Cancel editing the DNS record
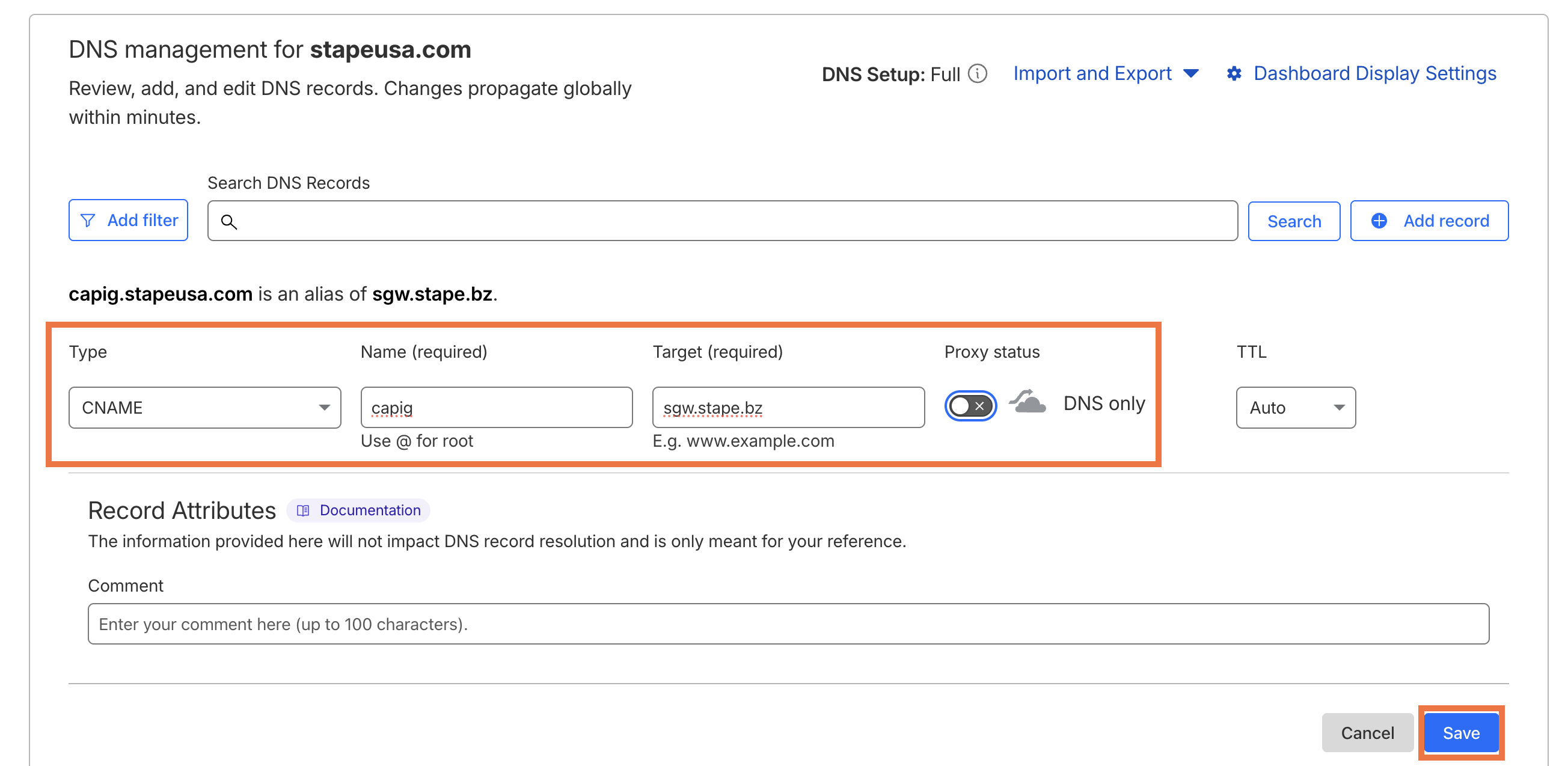 1367,732
